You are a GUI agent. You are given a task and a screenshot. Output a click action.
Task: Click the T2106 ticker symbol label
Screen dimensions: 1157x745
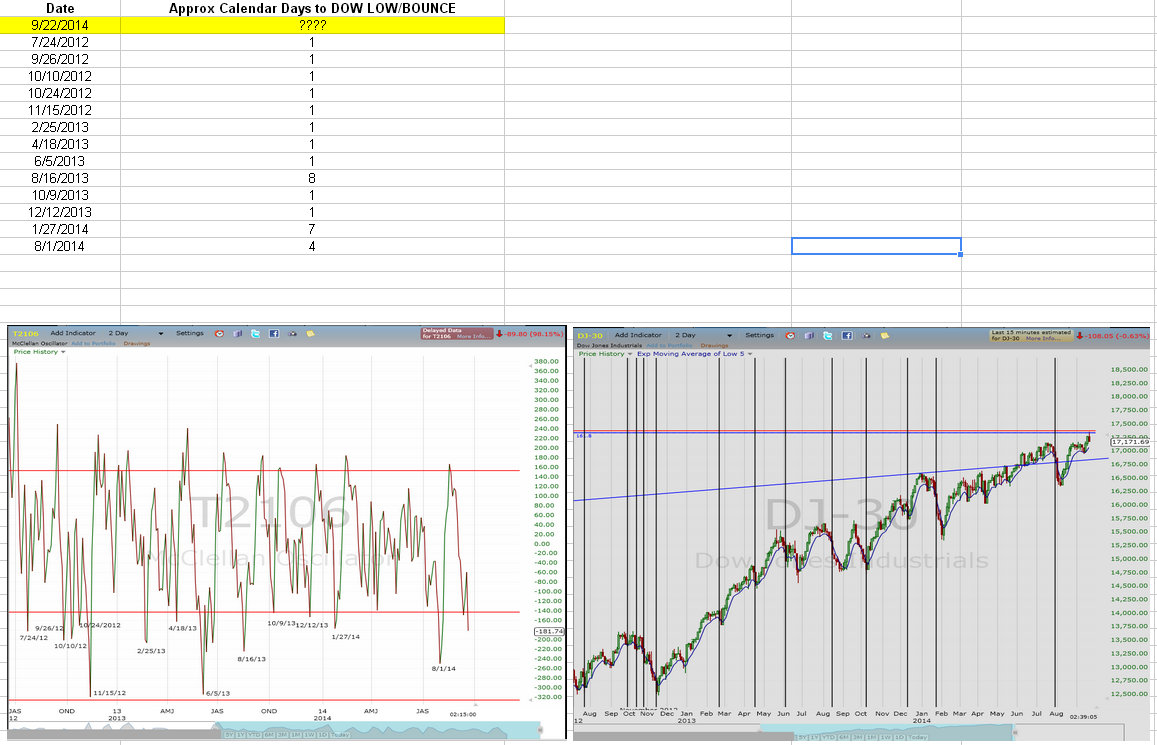[25, 333]
